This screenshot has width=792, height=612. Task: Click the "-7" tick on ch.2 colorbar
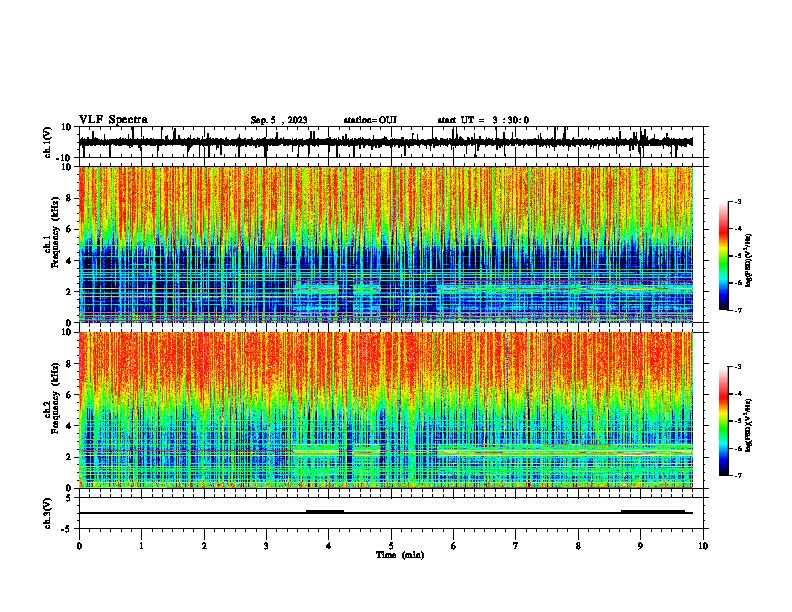click(738, 475)
